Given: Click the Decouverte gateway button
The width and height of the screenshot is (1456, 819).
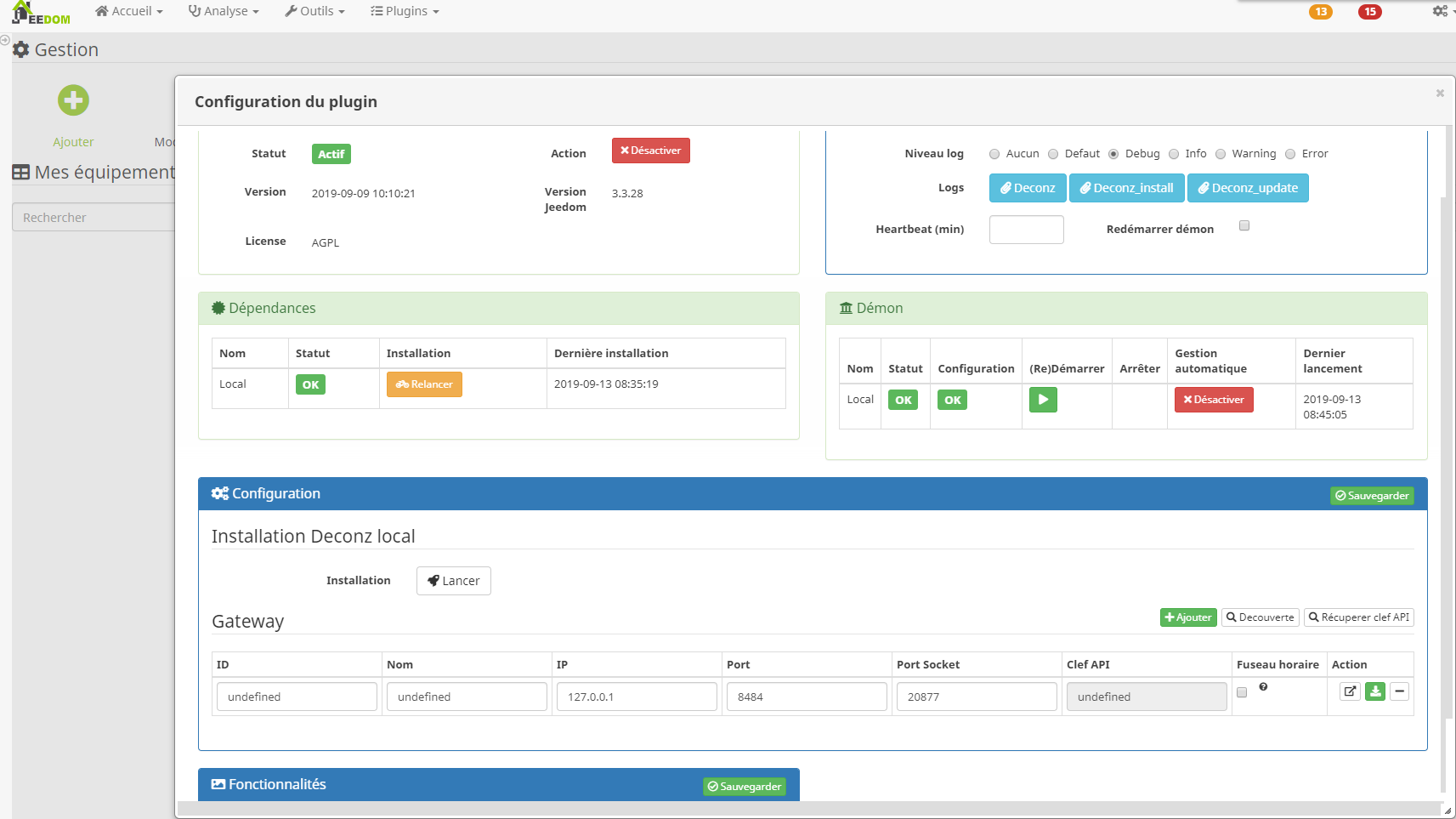Looking at the screenshot, I should pyautogui.click(x=1261, y=617).
